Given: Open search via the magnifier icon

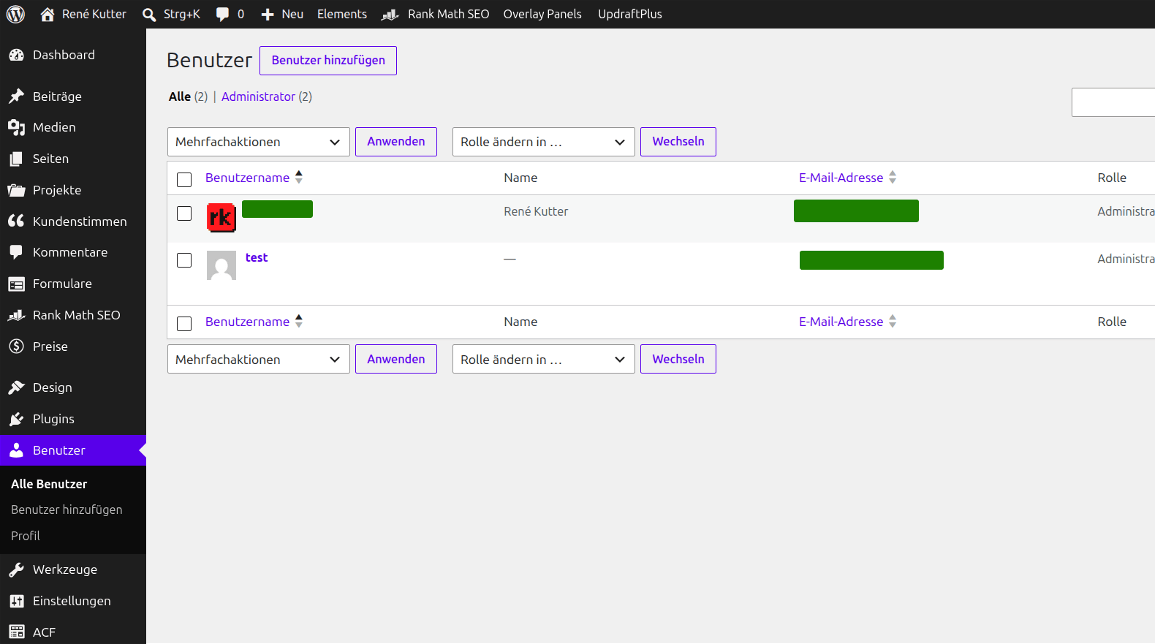Looking at the screenshot, I should (149, 14).
